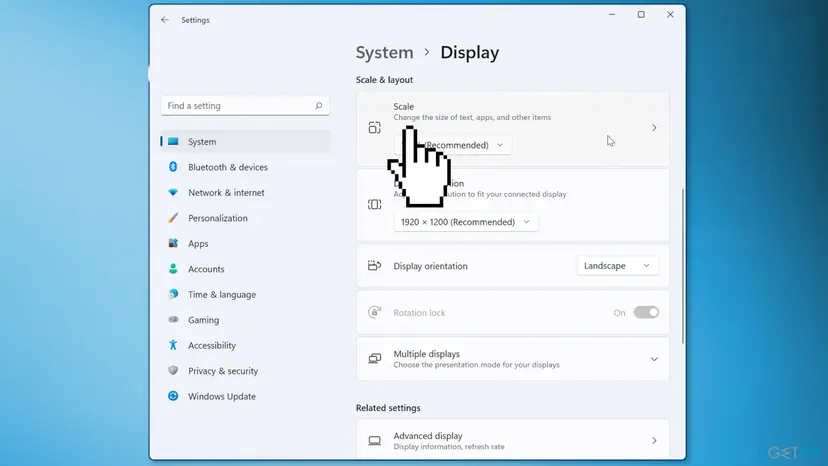This screenshot has height=466, width=828.
Task: Click the Privacy shield icon
Action: (x=173, y=370)
